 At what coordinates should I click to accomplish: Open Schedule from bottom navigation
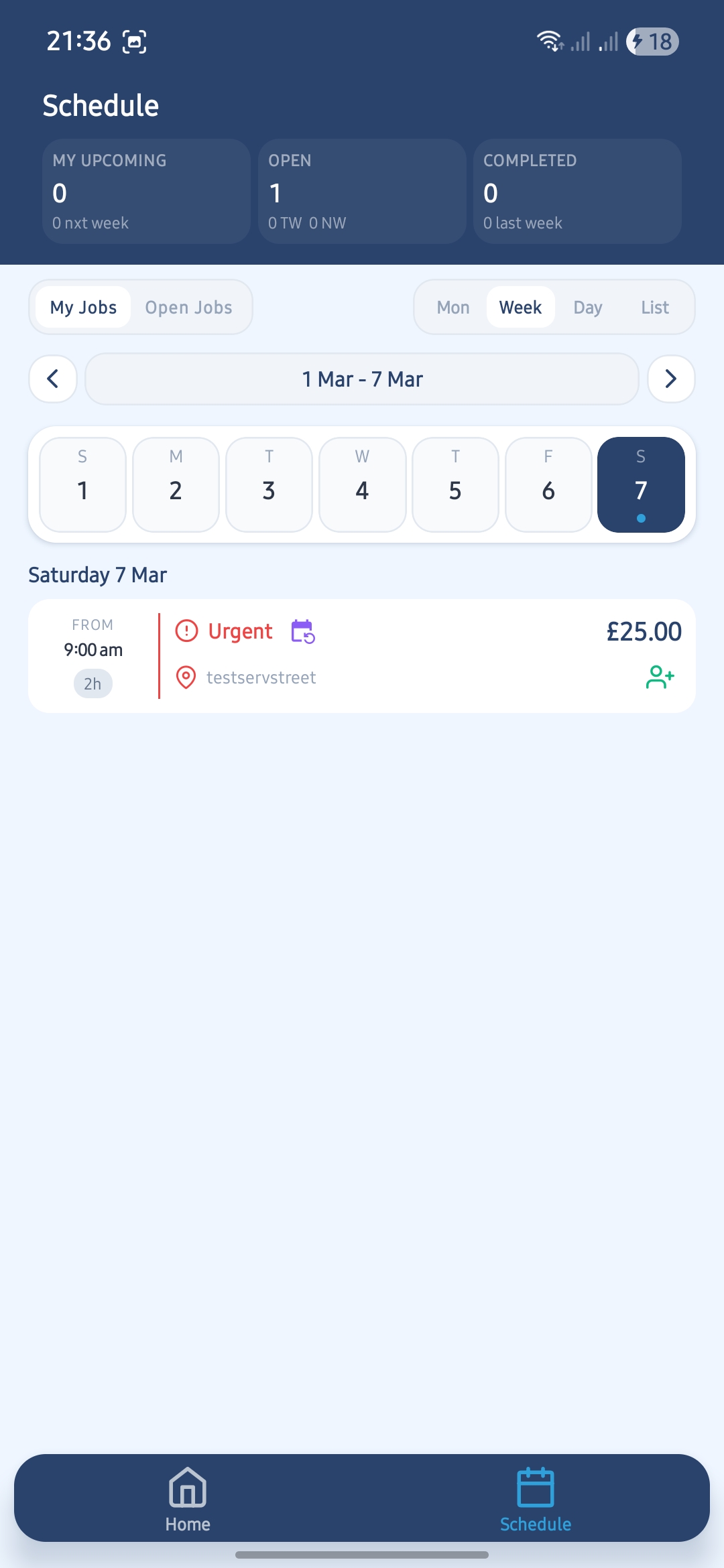click(535, 1500)
